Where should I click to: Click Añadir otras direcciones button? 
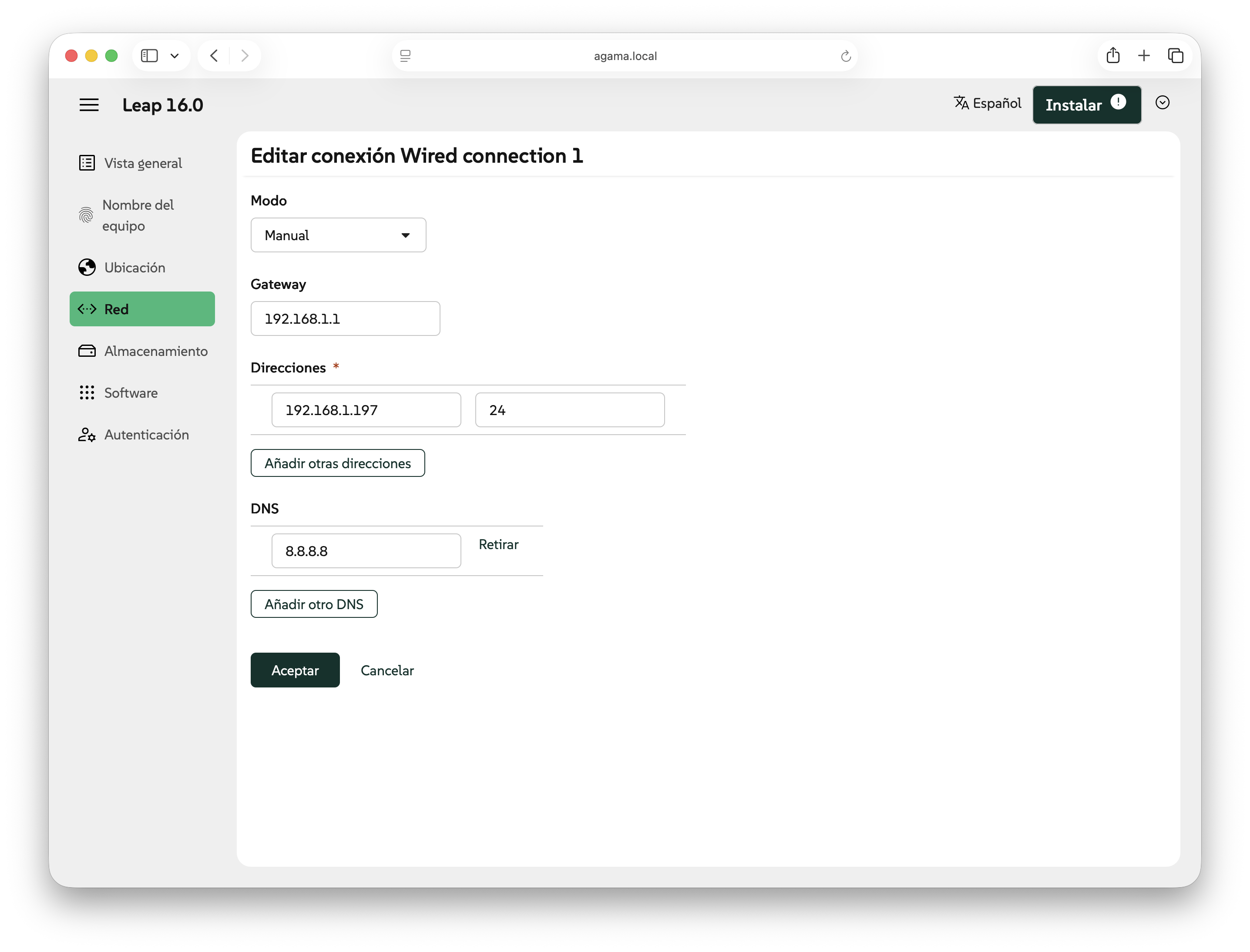coord(337,463)
